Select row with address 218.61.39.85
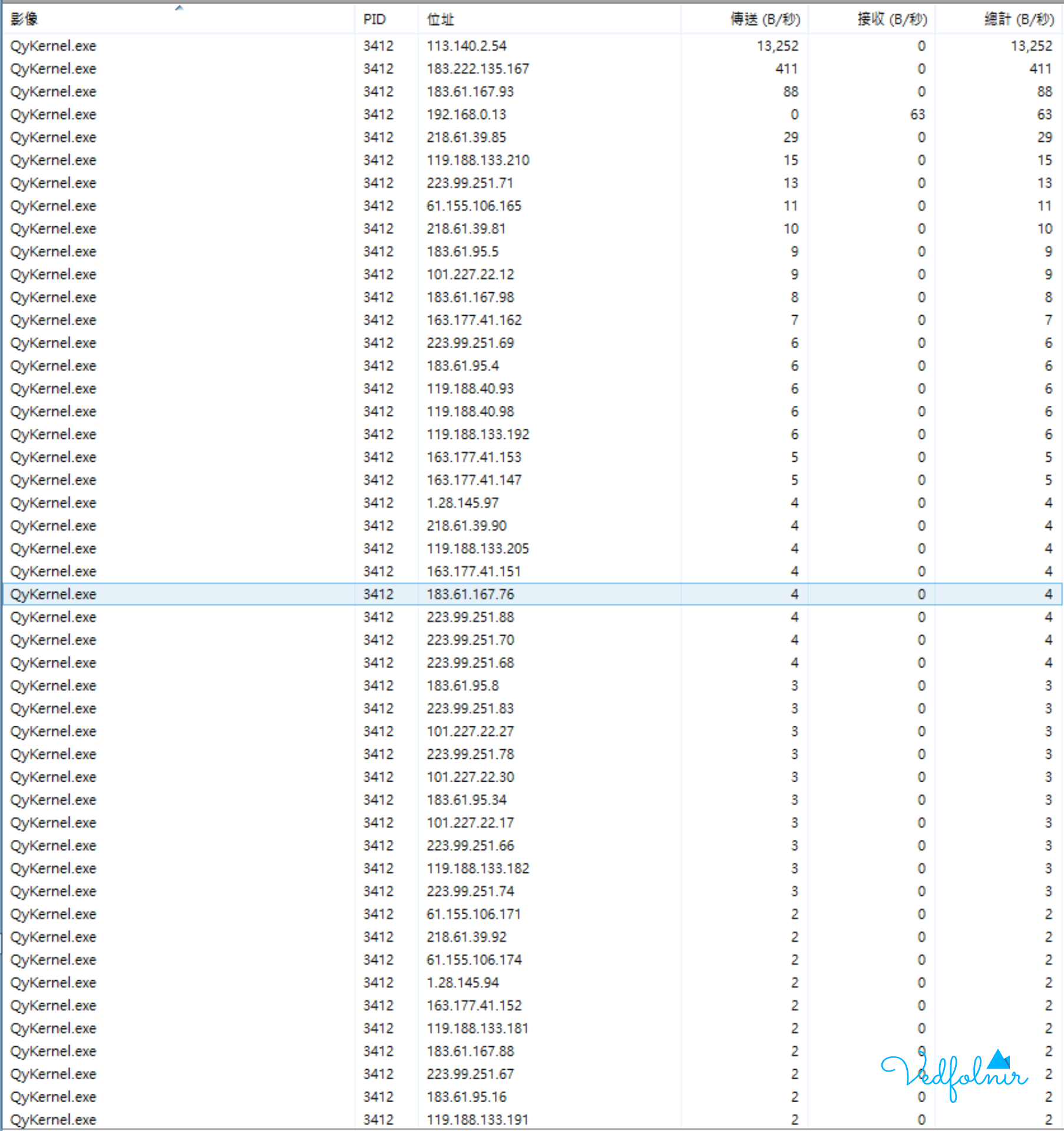 pos(532,137)
